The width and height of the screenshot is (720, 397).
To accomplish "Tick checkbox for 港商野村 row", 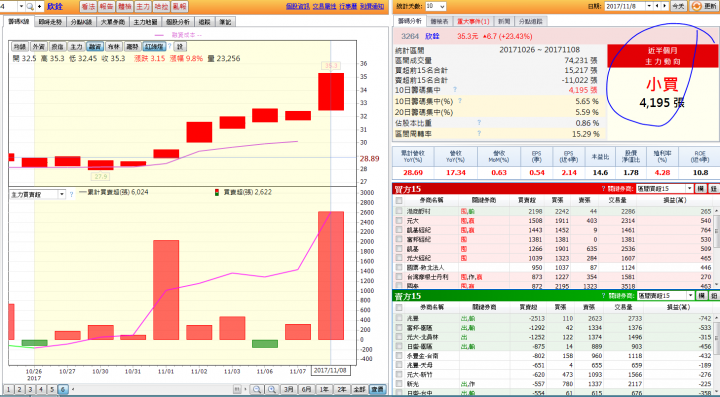I will 399,211.
